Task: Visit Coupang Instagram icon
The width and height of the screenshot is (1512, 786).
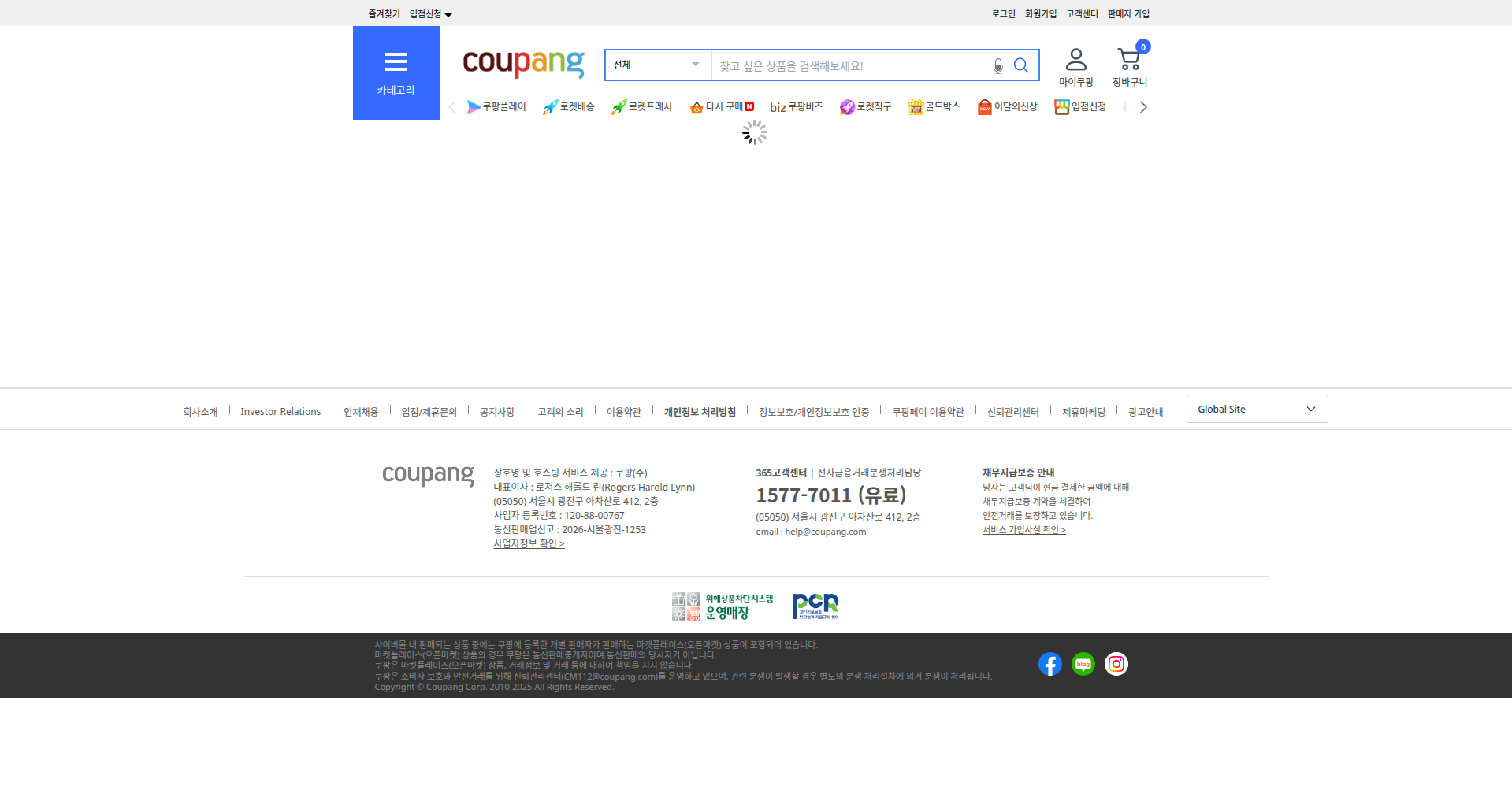Action: tap(1116, 664)
